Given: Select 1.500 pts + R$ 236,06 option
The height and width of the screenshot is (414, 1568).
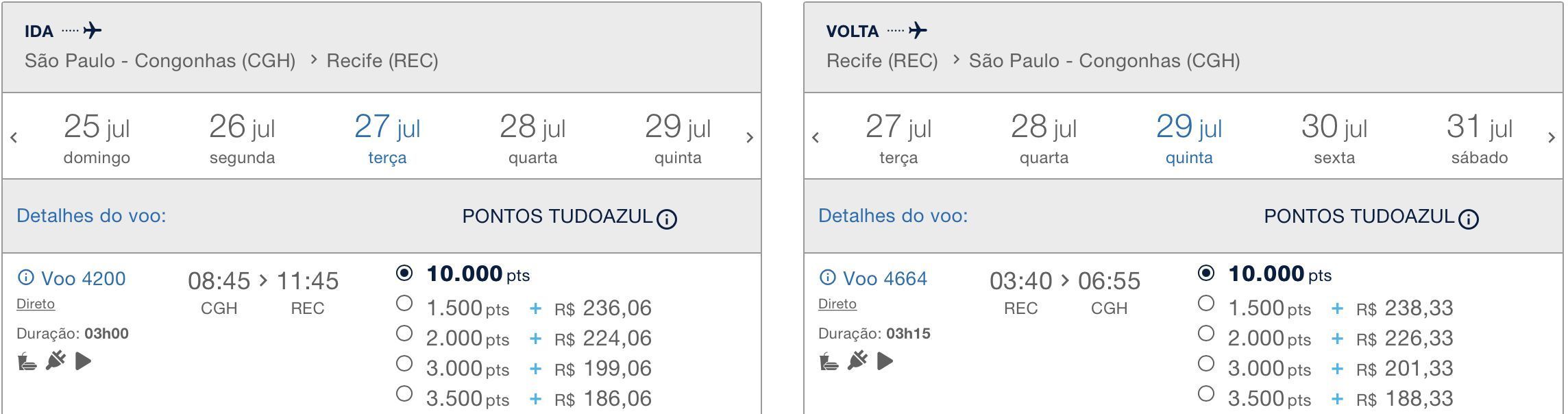Looking at the screenshot, I should click(x=404, y=303).
